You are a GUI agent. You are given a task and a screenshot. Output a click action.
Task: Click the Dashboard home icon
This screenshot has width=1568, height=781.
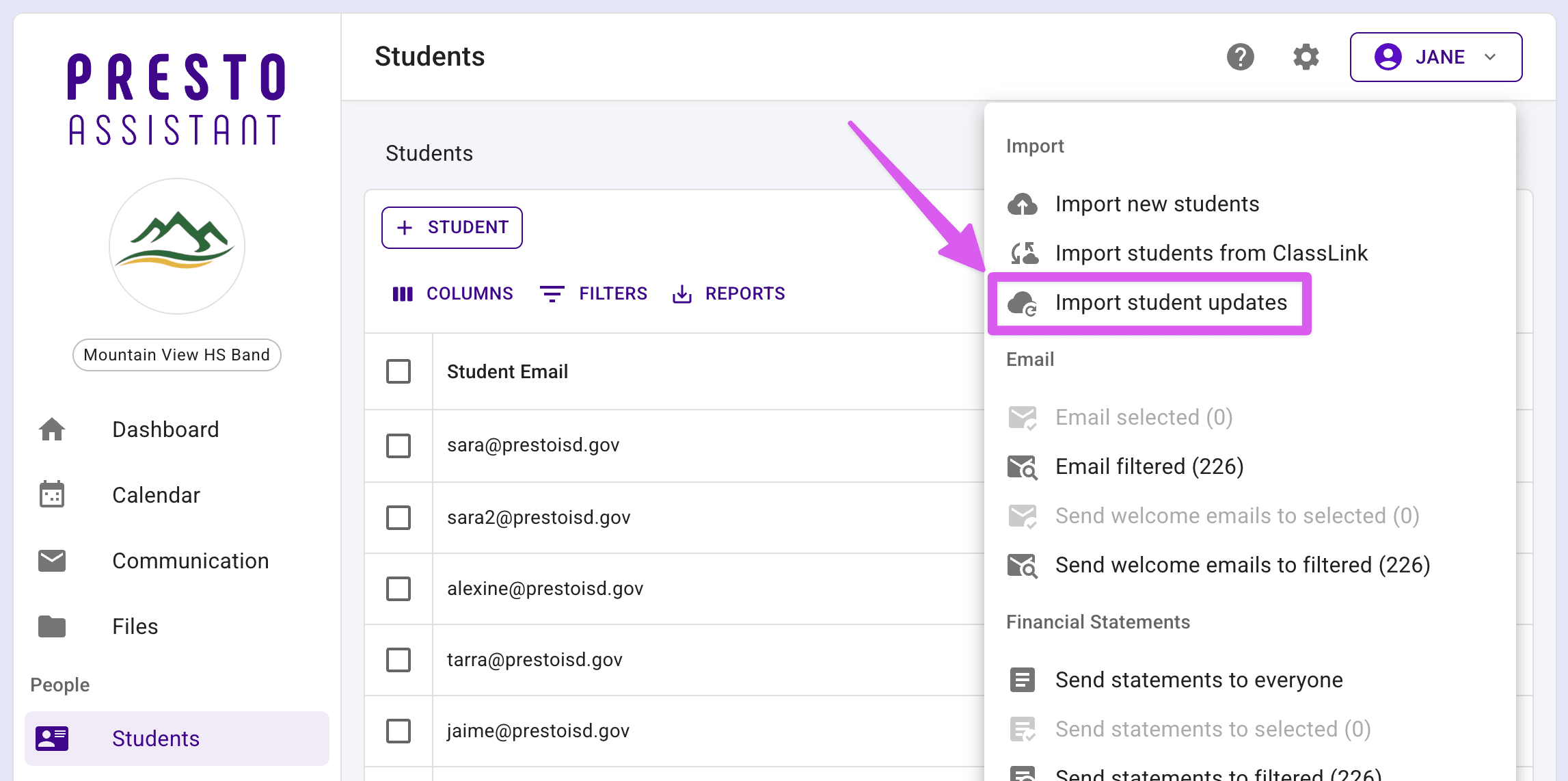[52, 429]
